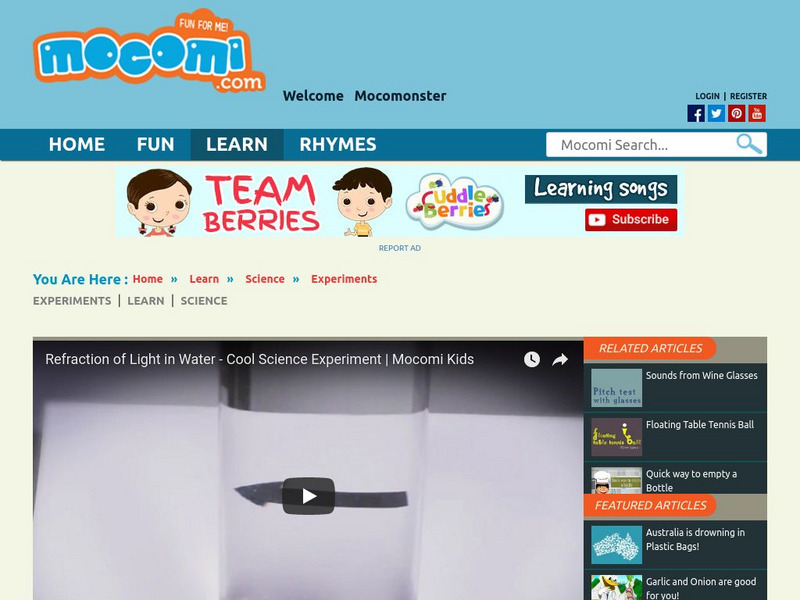Click the YouTube icon near REGISTER
The height and width of the screenshot is (600, 800).
[x=757, y=113]
